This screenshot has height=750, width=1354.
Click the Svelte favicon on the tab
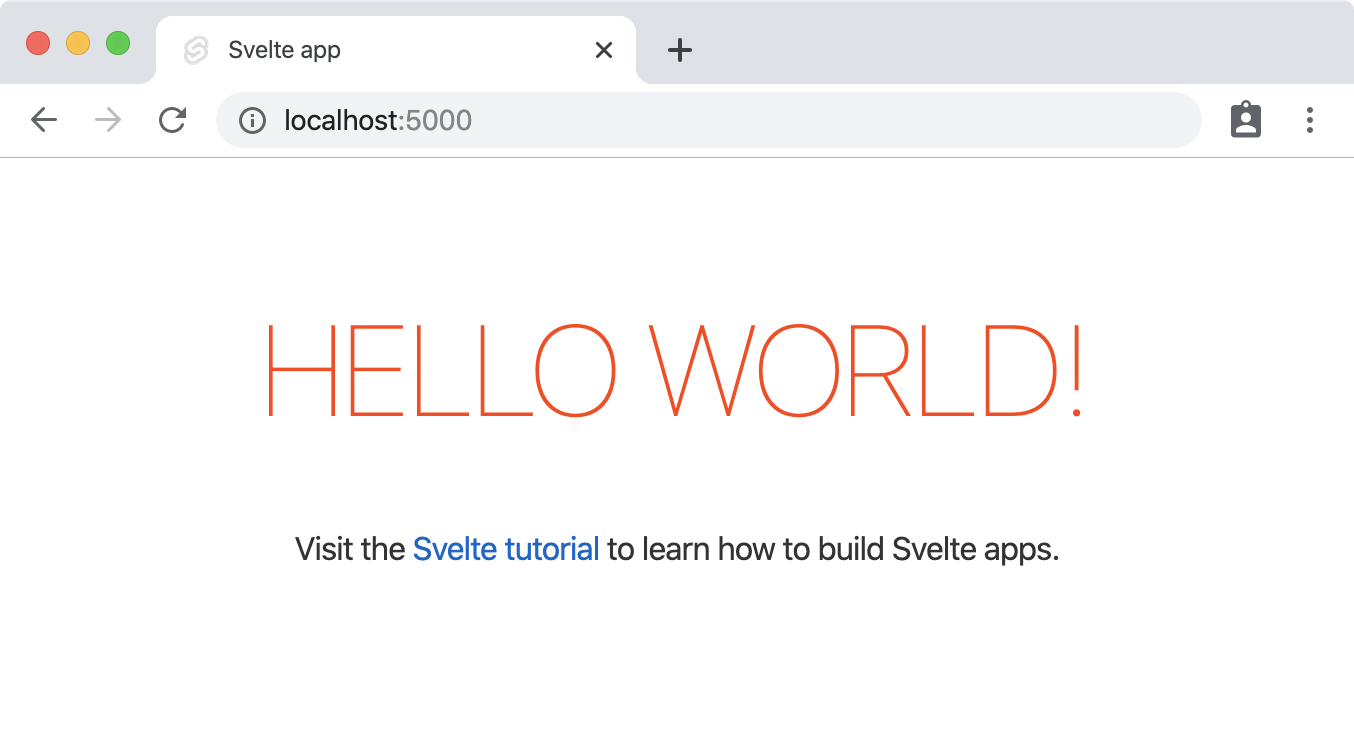click(196, 50)
